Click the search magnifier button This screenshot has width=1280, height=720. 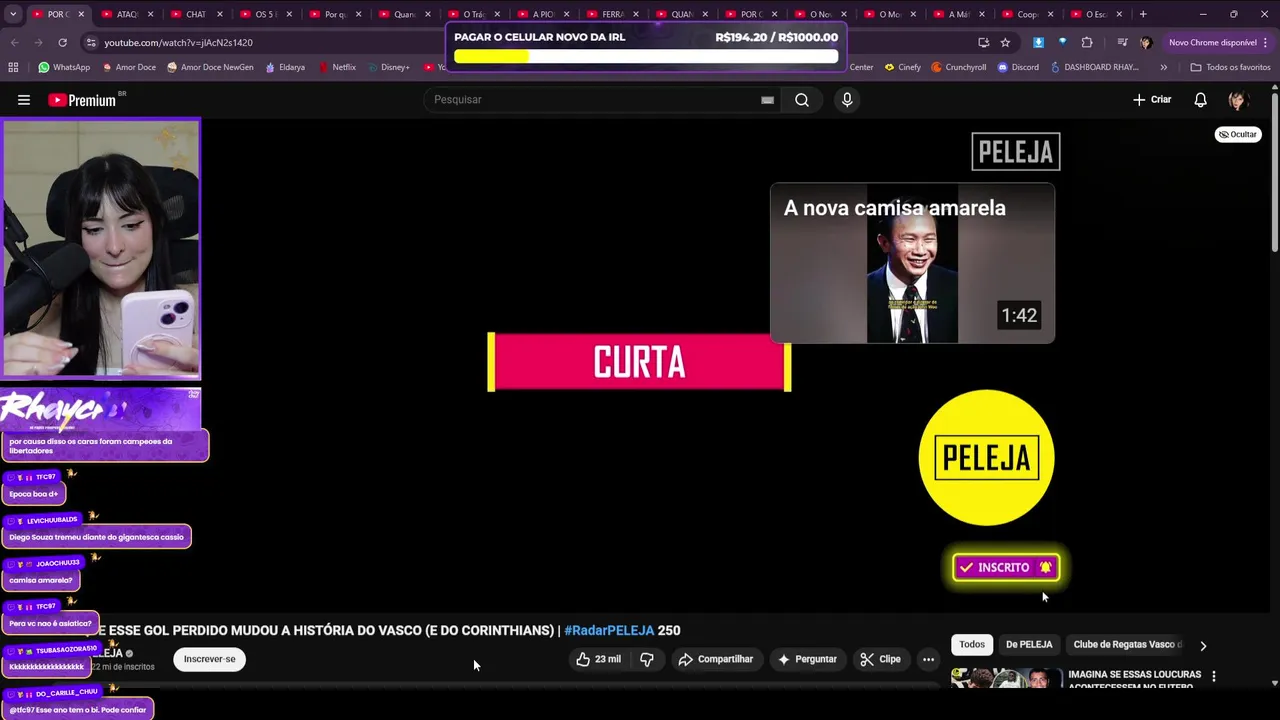point(802,100)
